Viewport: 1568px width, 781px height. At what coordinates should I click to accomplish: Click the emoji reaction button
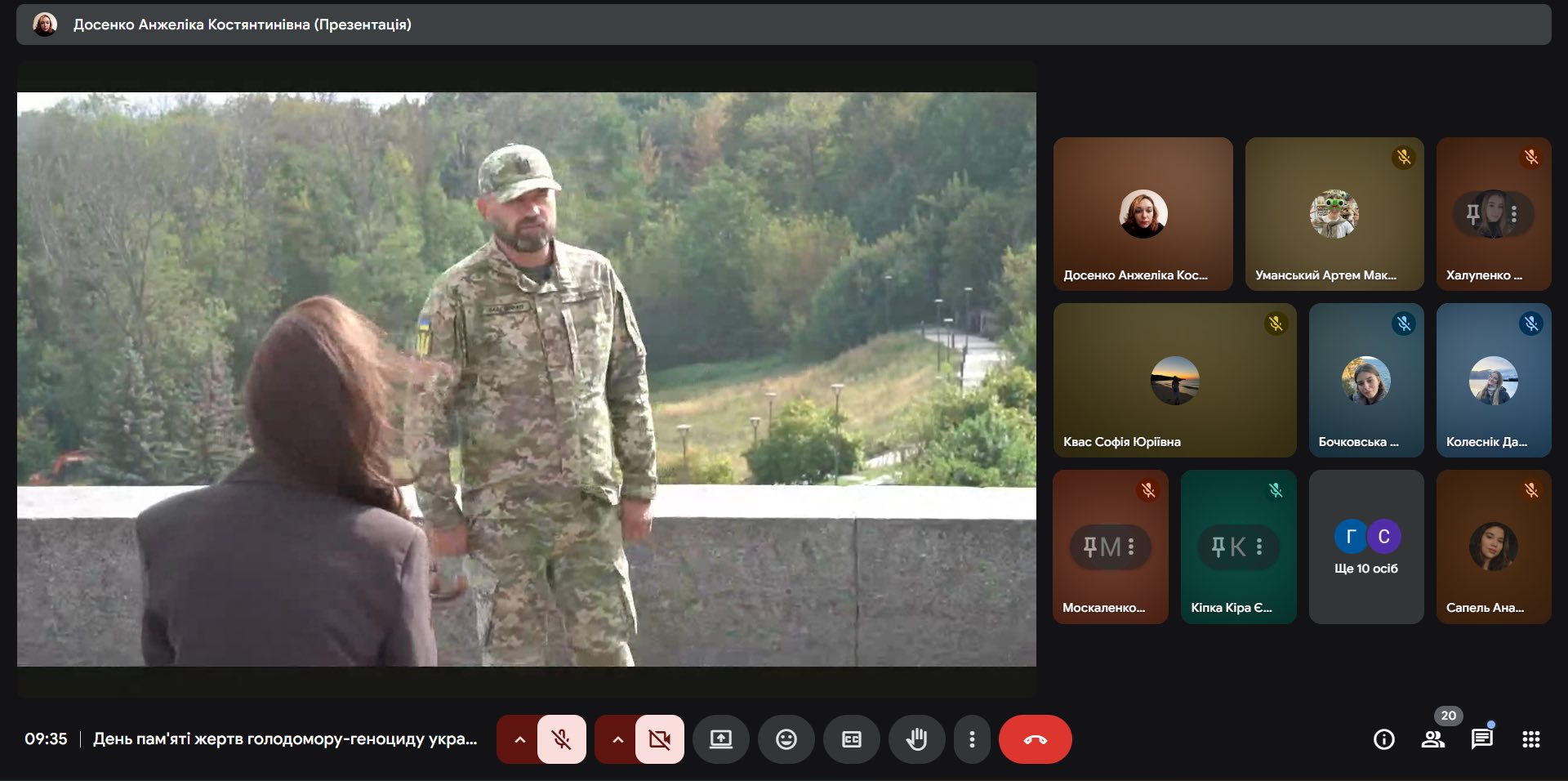pos(786,739)
